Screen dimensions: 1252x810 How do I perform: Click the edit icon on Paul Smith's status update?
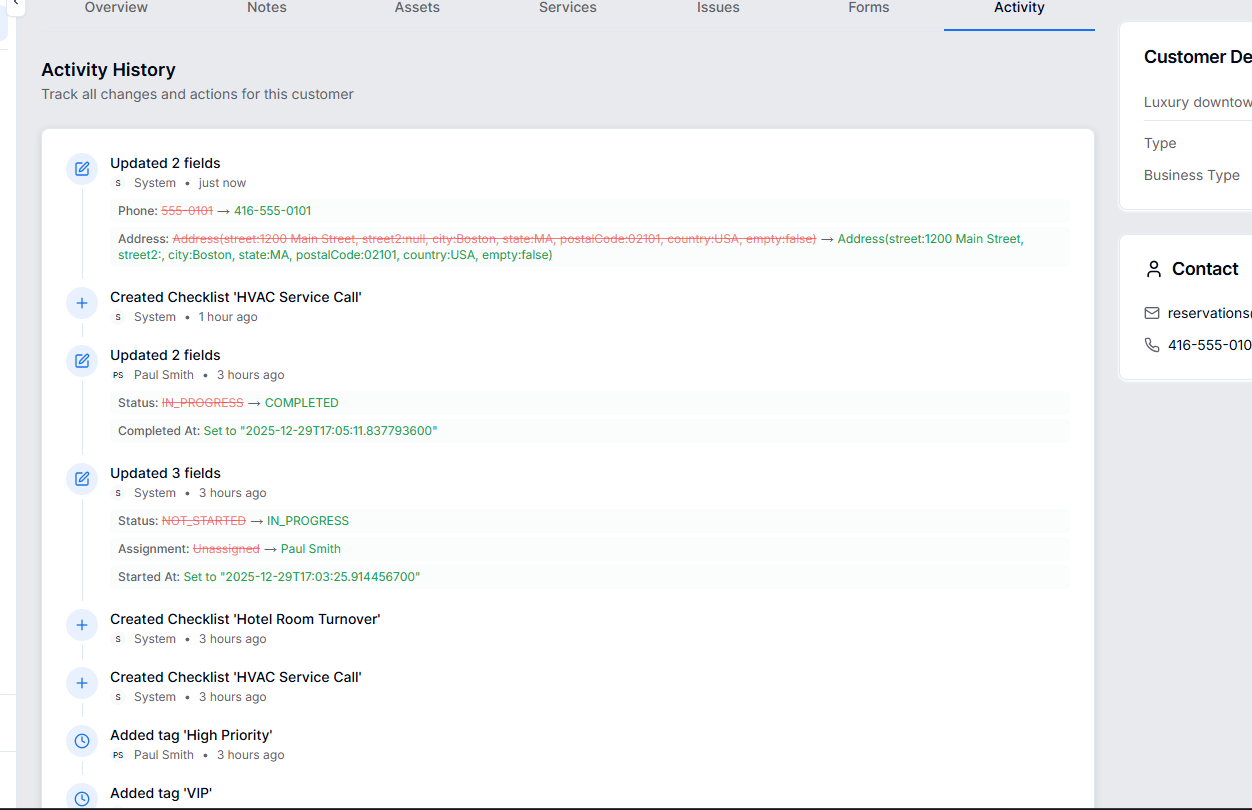(82, 361)
